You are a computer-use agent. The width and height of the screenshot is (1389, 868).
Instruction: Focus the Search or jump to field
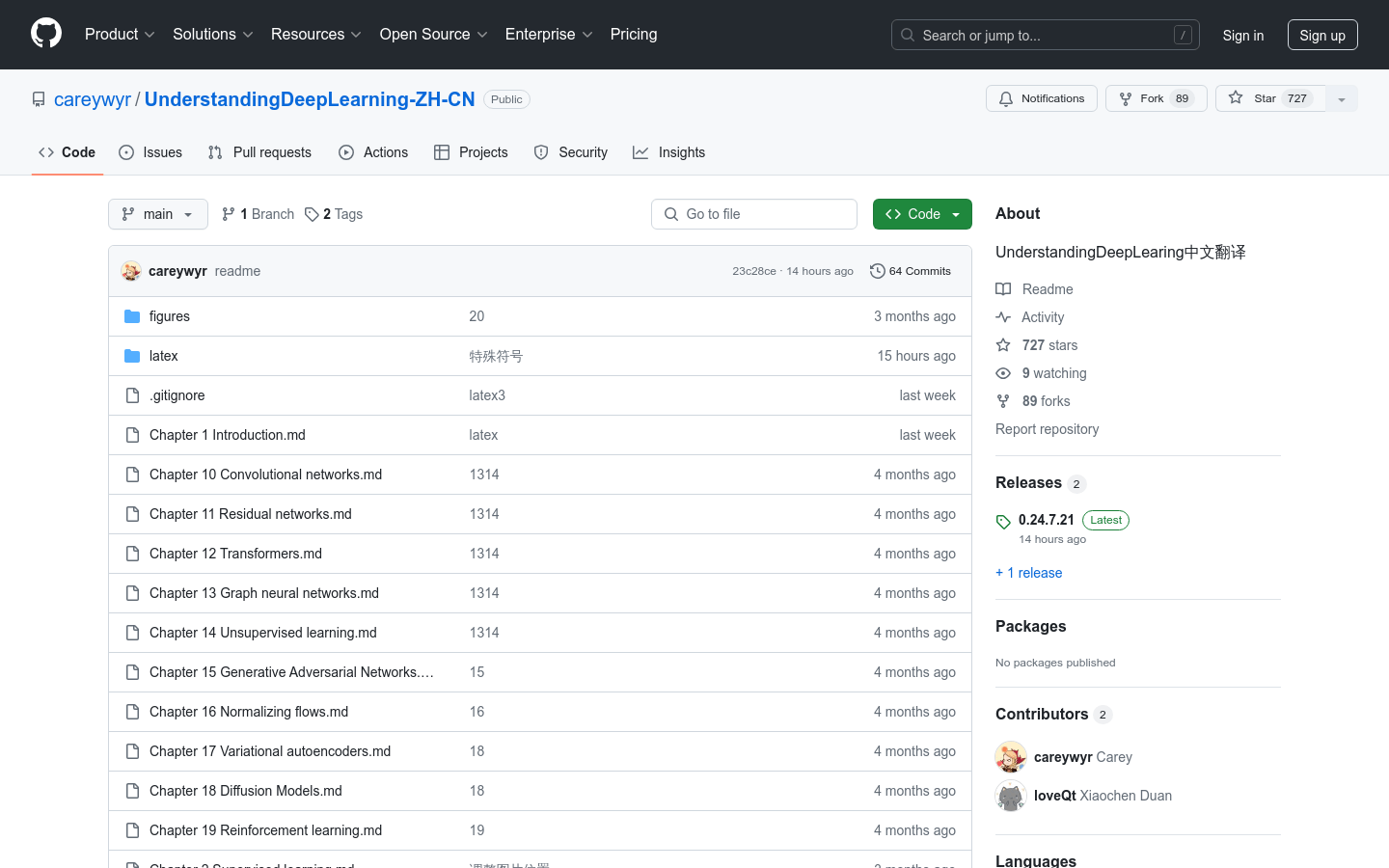coord(1046,35)
